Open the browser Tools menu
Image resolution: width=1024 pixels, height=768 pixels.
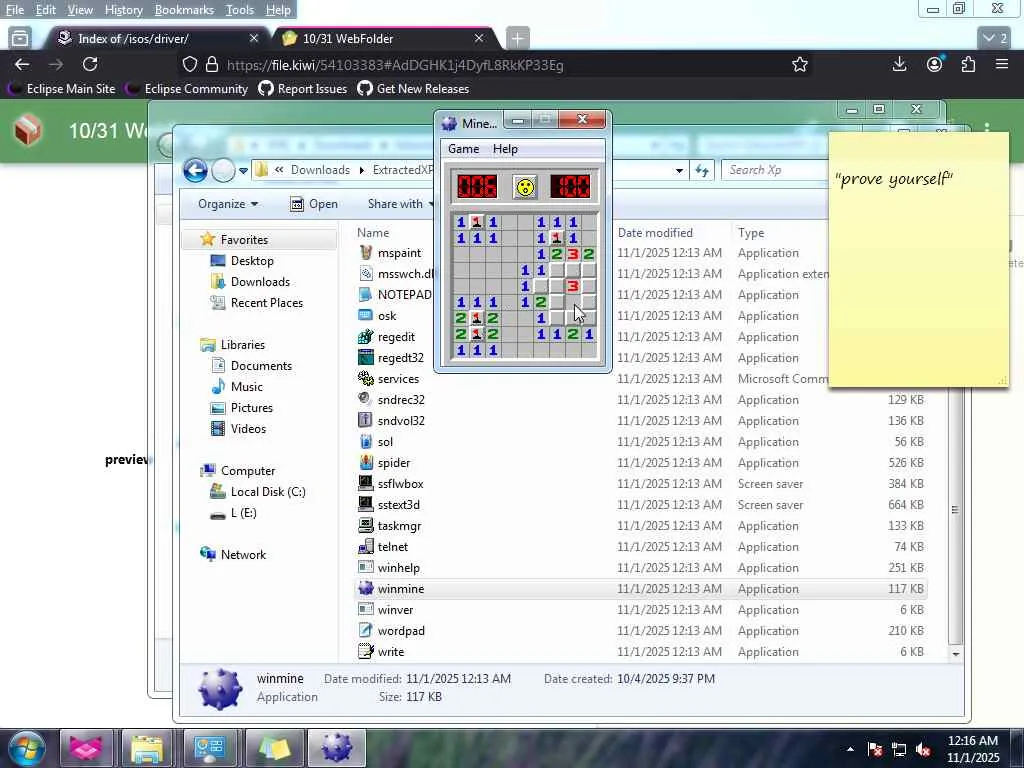[x=240, y=10]
